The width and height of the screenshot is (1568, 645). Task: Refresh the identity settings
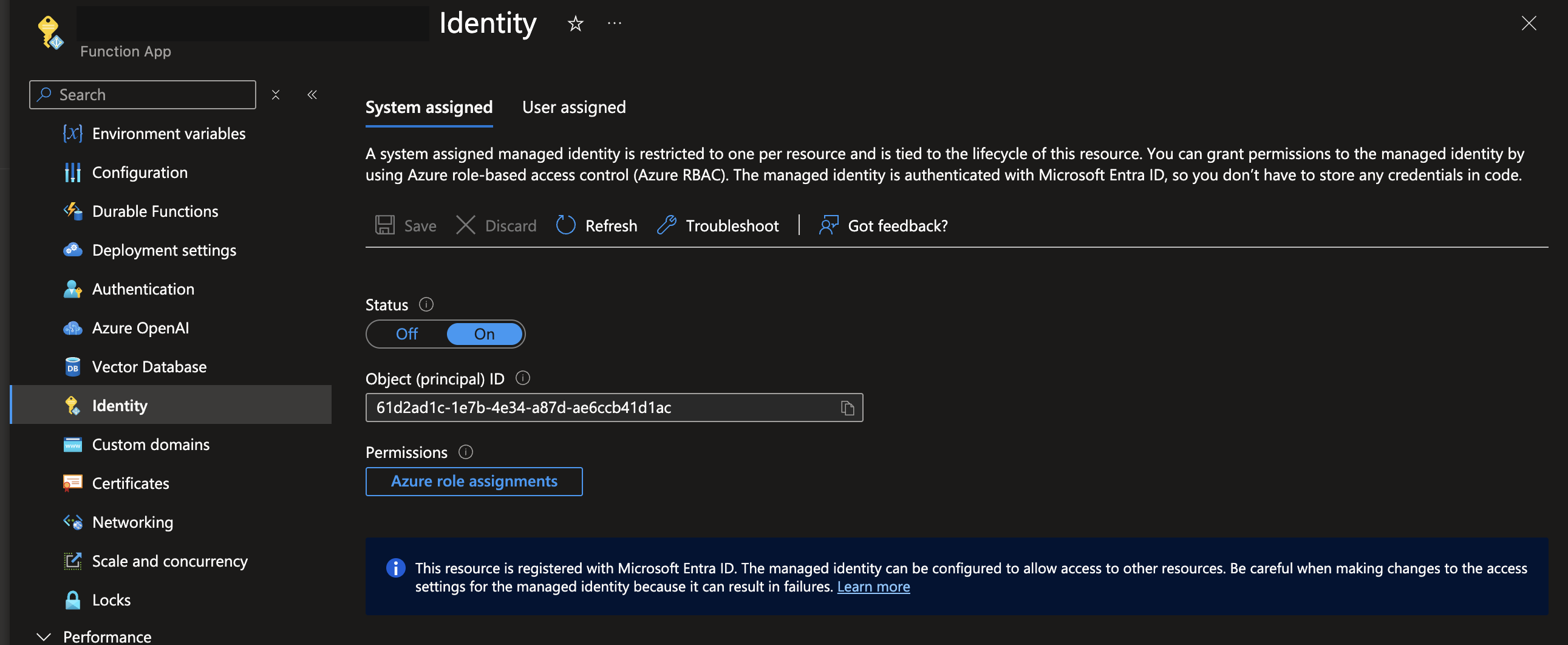[x=596, y=226]
